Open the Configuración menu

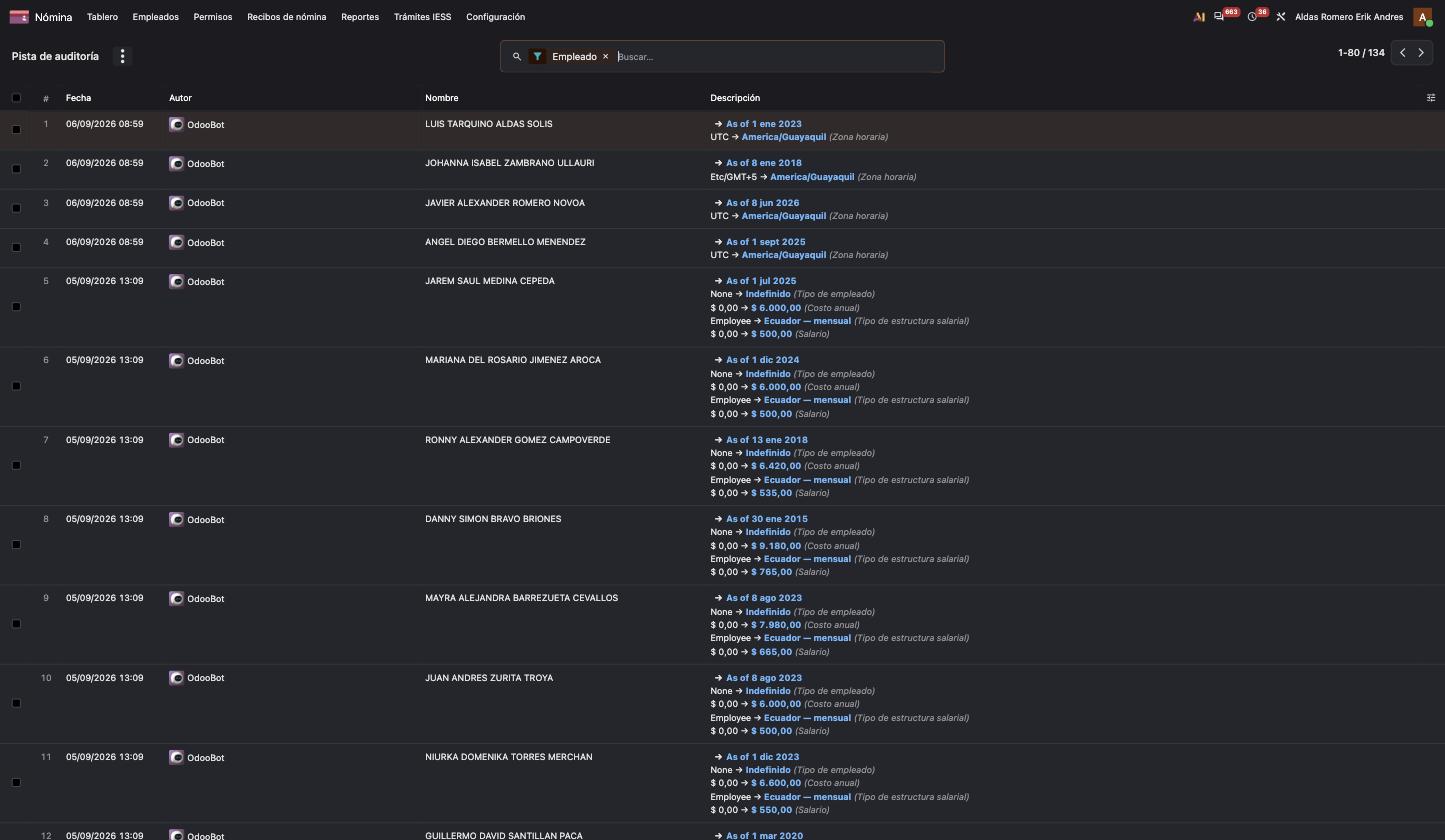(495, 17)
